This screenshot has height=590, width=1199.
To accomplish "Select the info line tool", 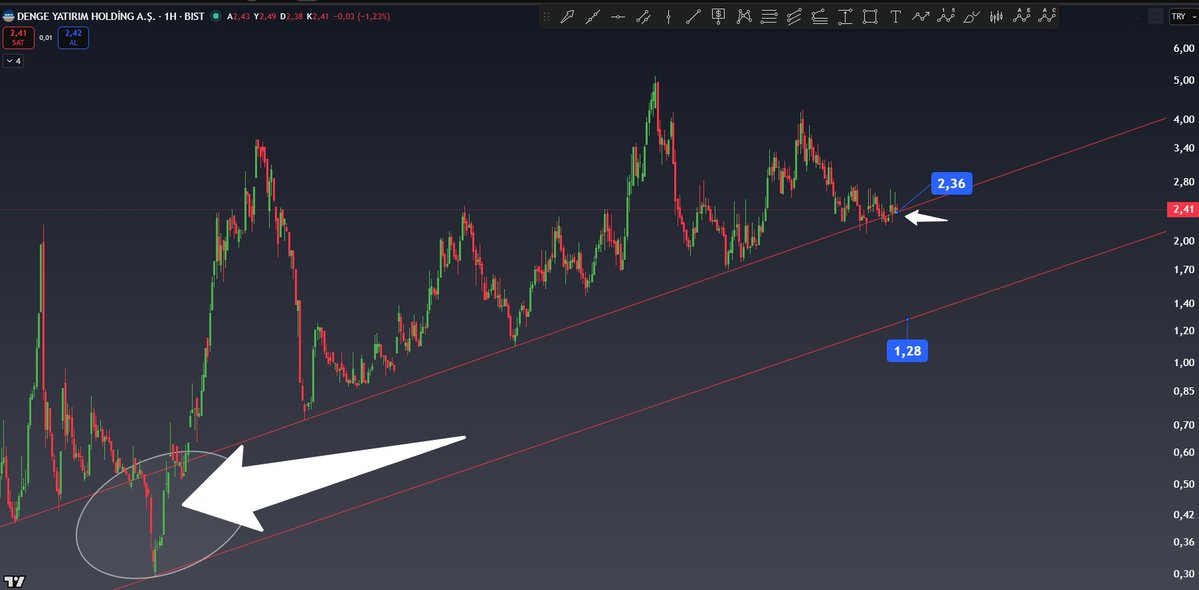I will (643, 16).
